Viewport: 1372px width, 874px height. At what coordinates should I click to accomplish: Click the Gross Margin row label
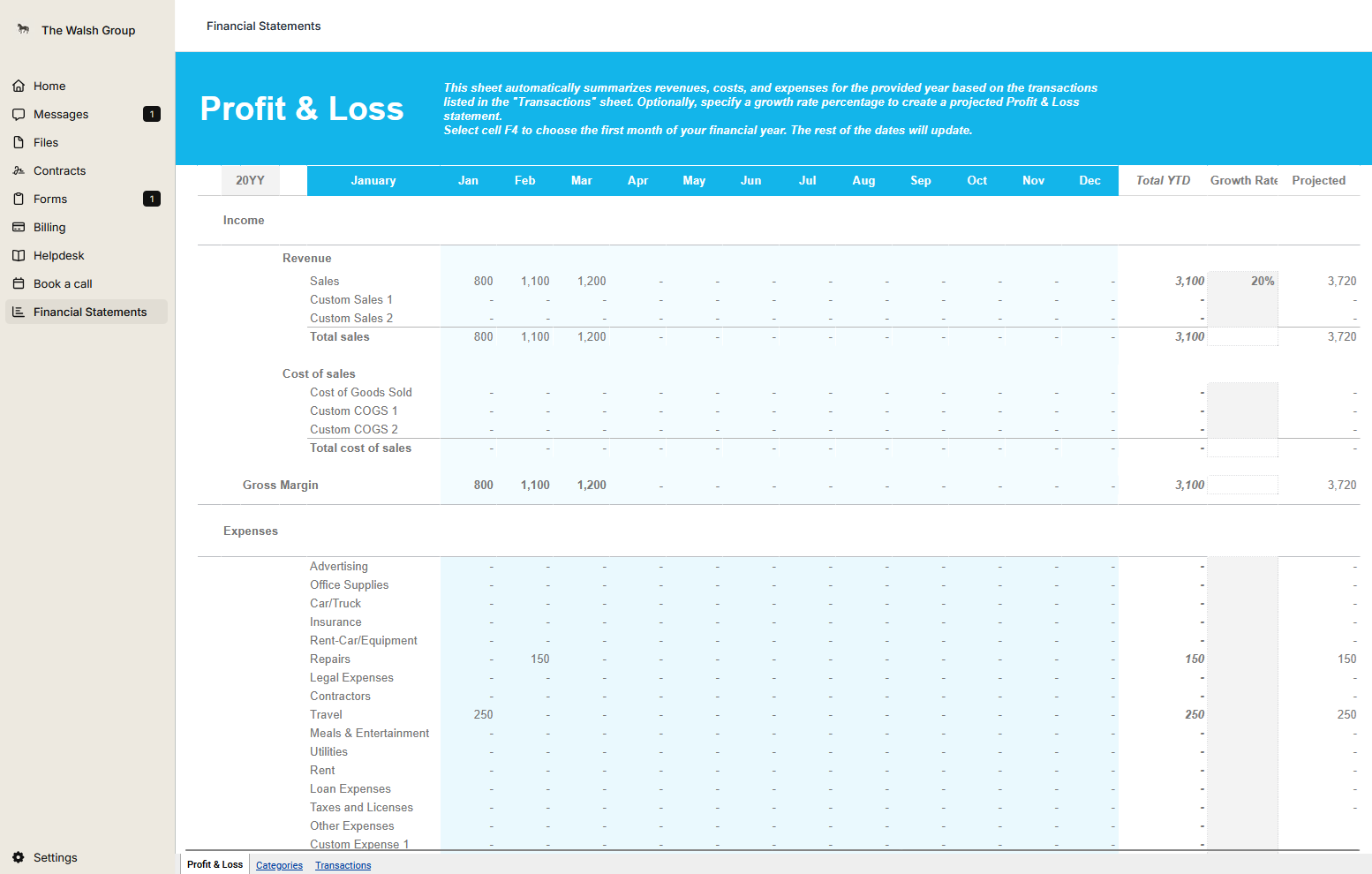(x=281, y=485)
